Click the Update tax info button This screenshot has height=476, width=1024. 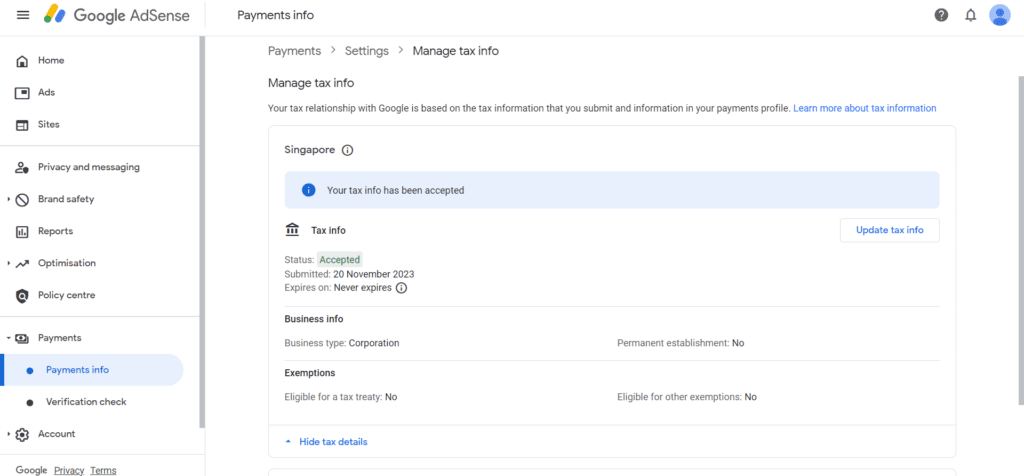(x=889, y=230)
